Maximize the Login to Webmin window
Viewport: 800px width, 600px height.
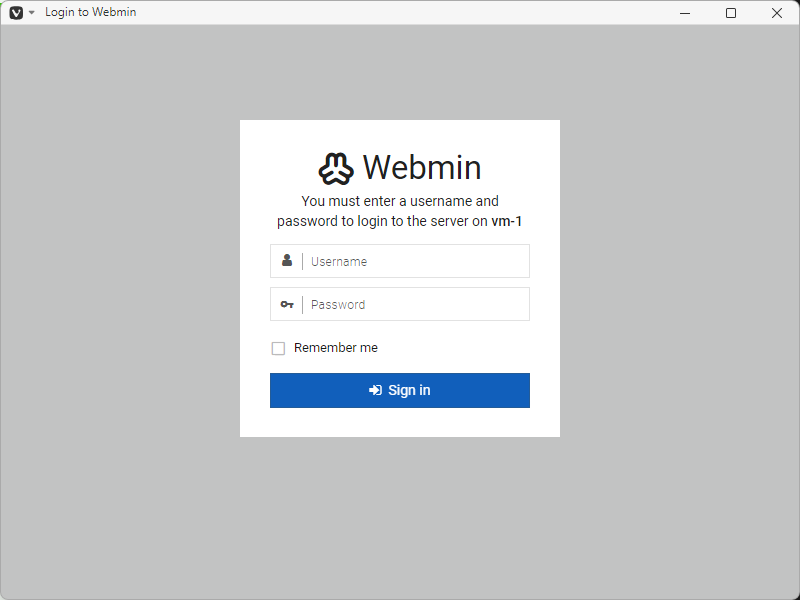tap(731, 13)
